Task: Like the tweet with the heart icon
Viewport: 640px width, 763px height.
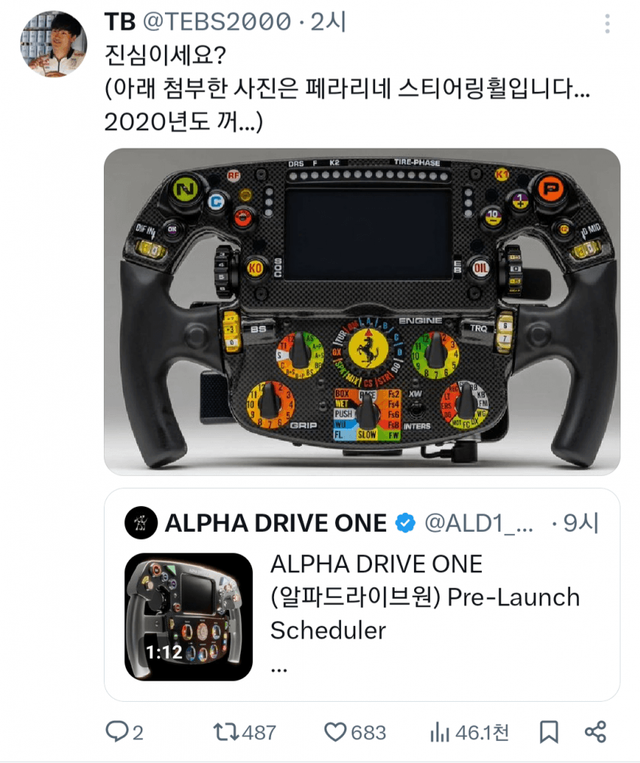Action: 355,732
